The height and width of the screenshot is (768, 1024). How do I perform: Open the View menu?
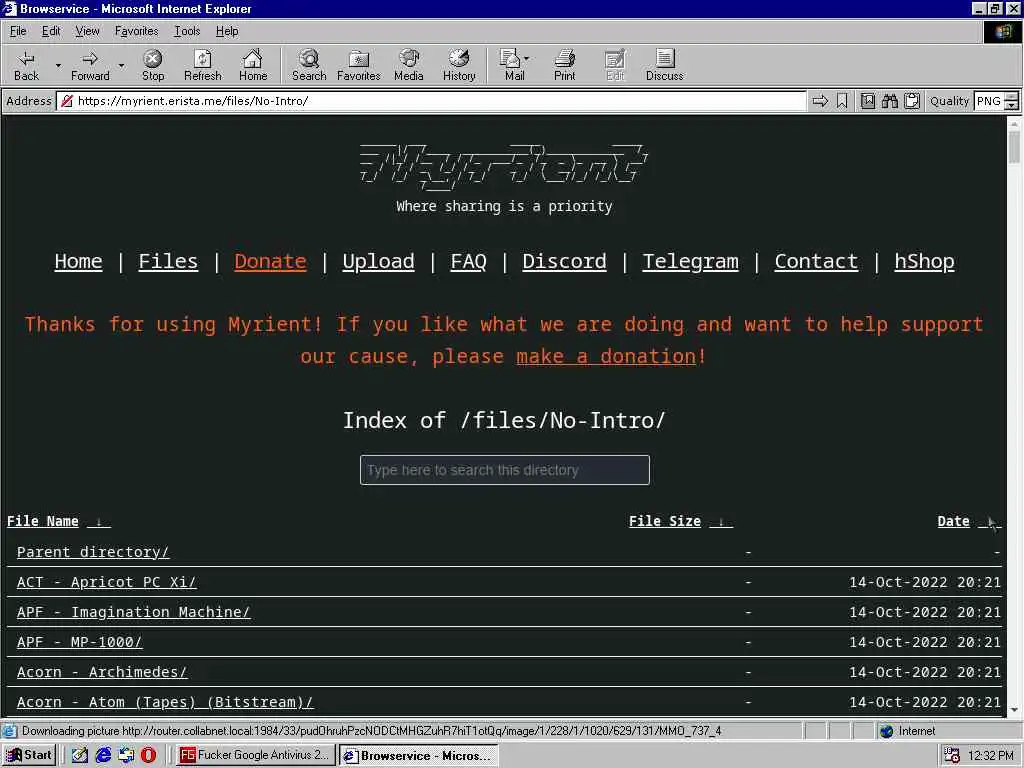tap(87, 31)
